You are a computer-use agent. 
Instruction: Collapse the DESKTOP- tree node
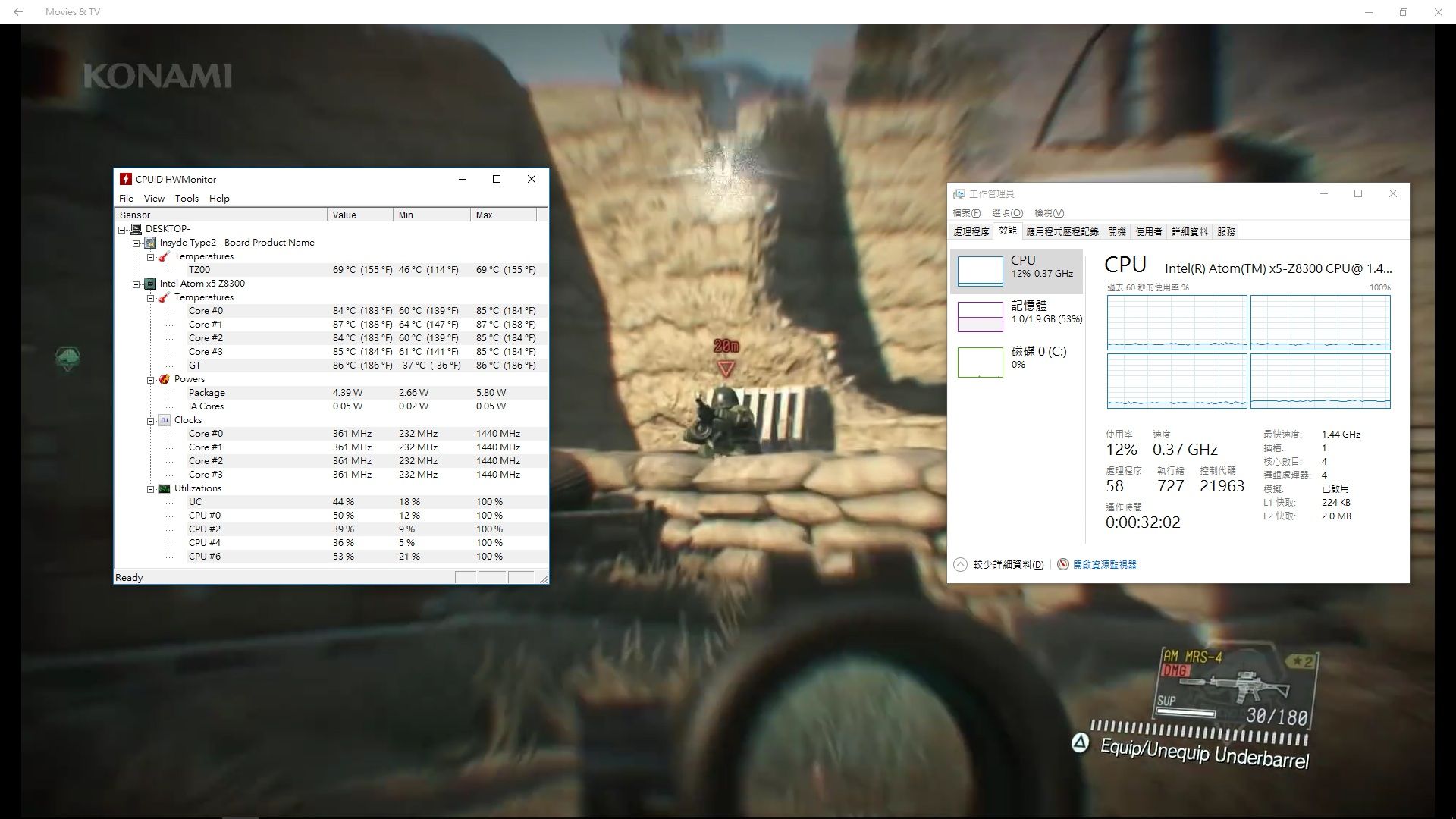(x=122, y=229)
